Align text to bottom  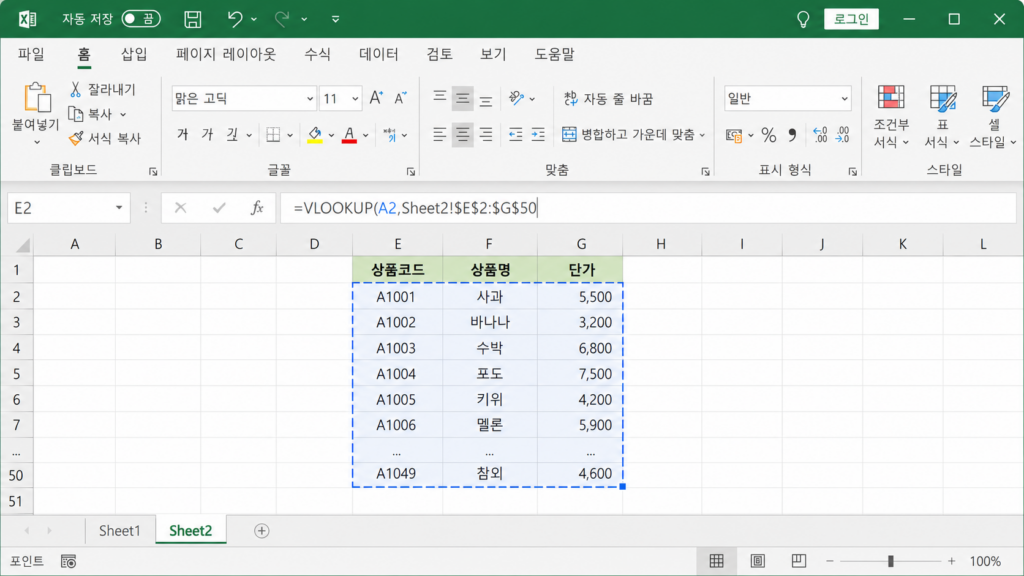point(486,99)
